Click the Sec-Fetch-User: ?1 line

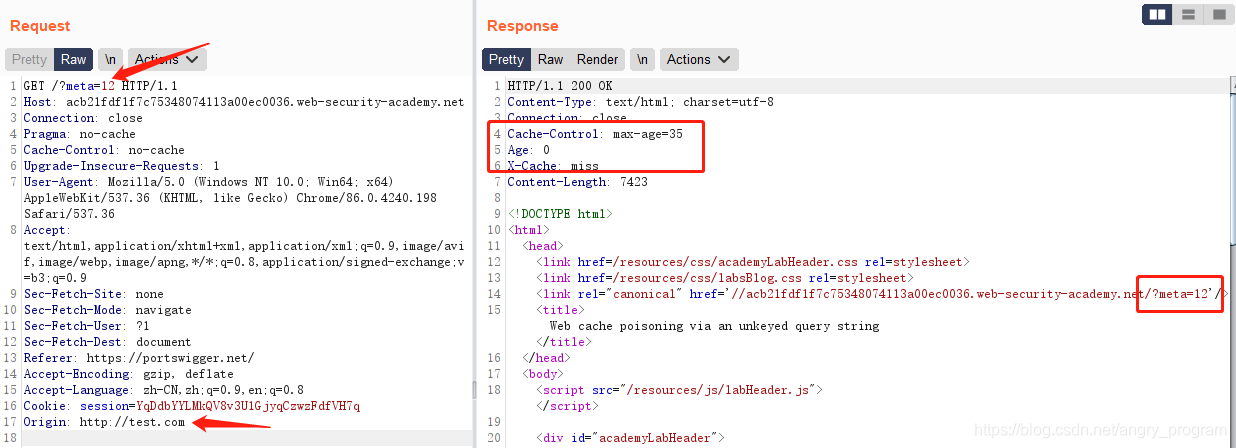(x=86, y=326)
